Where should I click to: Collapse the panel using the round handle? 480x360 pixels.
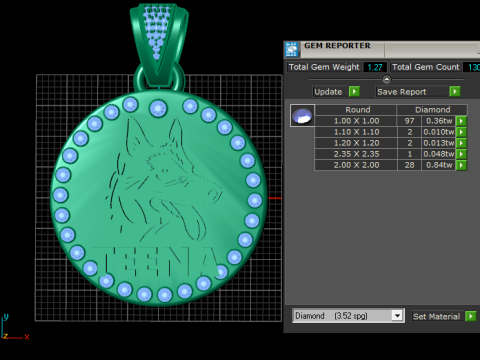(x=387, y=79)
